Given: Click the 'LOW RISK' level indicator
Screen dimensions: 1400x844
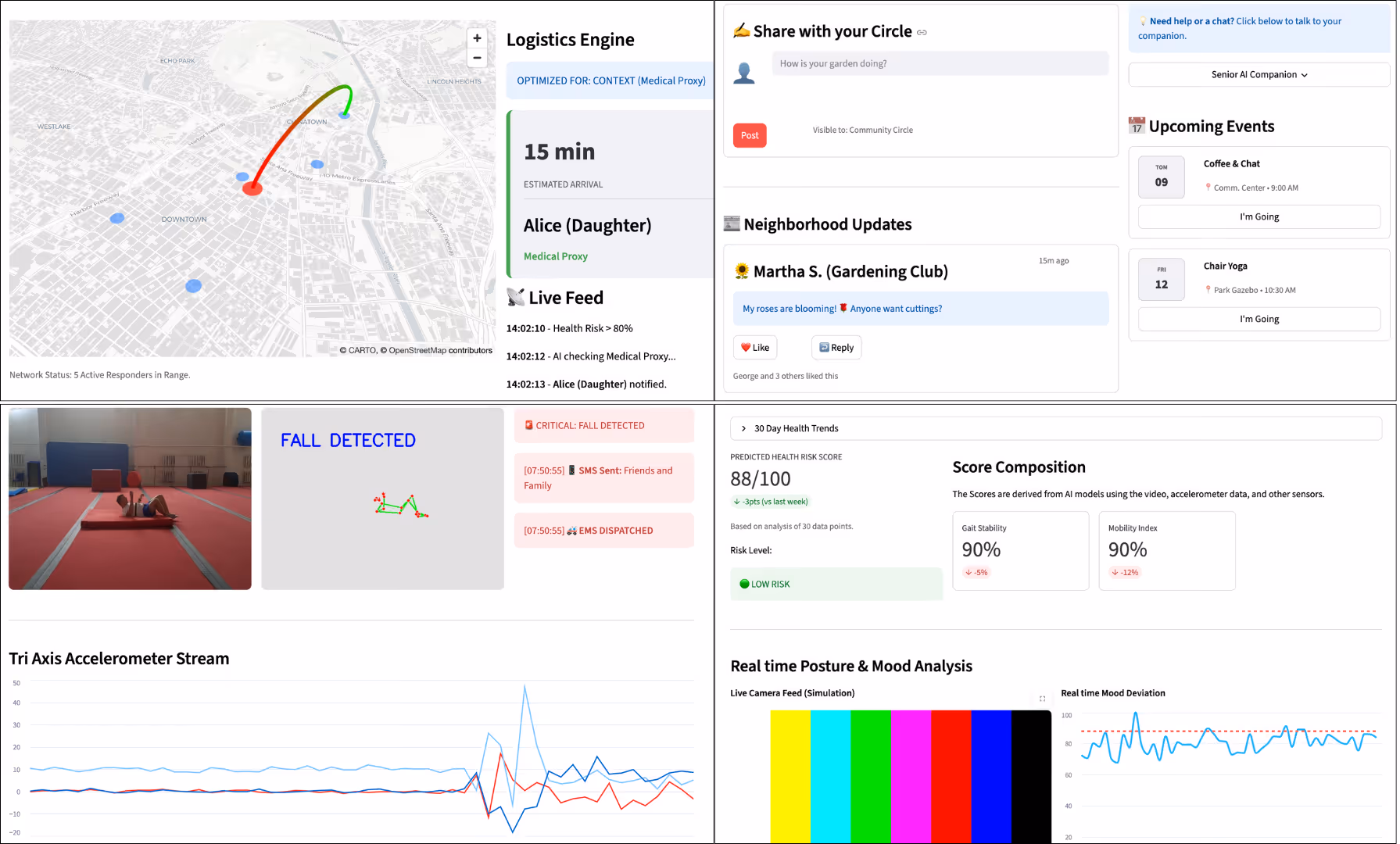Looking at the screenshot, I should [x=836, y=584].
